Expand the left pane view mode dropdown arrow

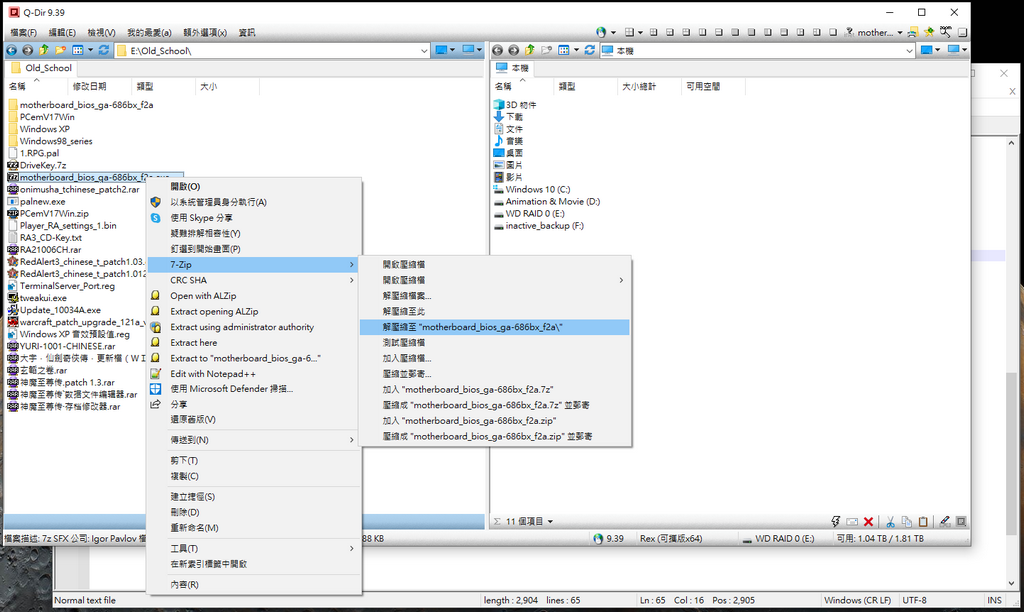click(90, 50)
